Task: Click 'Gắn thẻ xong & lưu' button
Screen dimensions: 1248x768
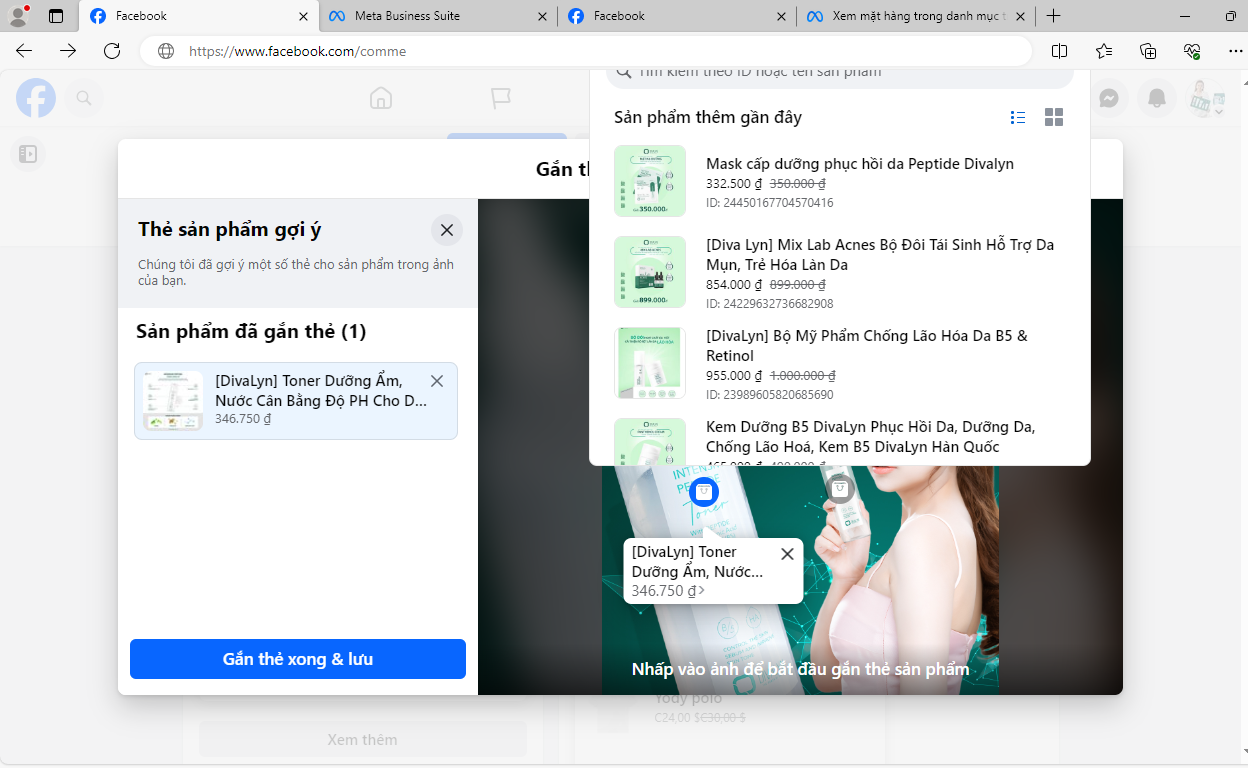Action: pyautogui.click(x=298, y=659)
